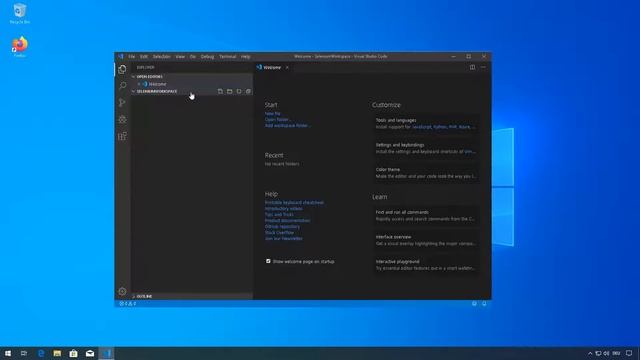
Task: Open Mail app from taskbar
Action: pos(90,353)
